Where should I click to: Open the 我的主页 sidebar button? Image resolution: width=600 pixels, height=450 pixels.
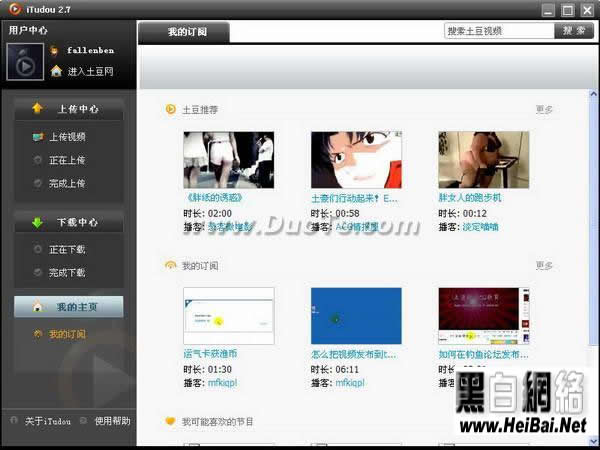coord(69,307)
